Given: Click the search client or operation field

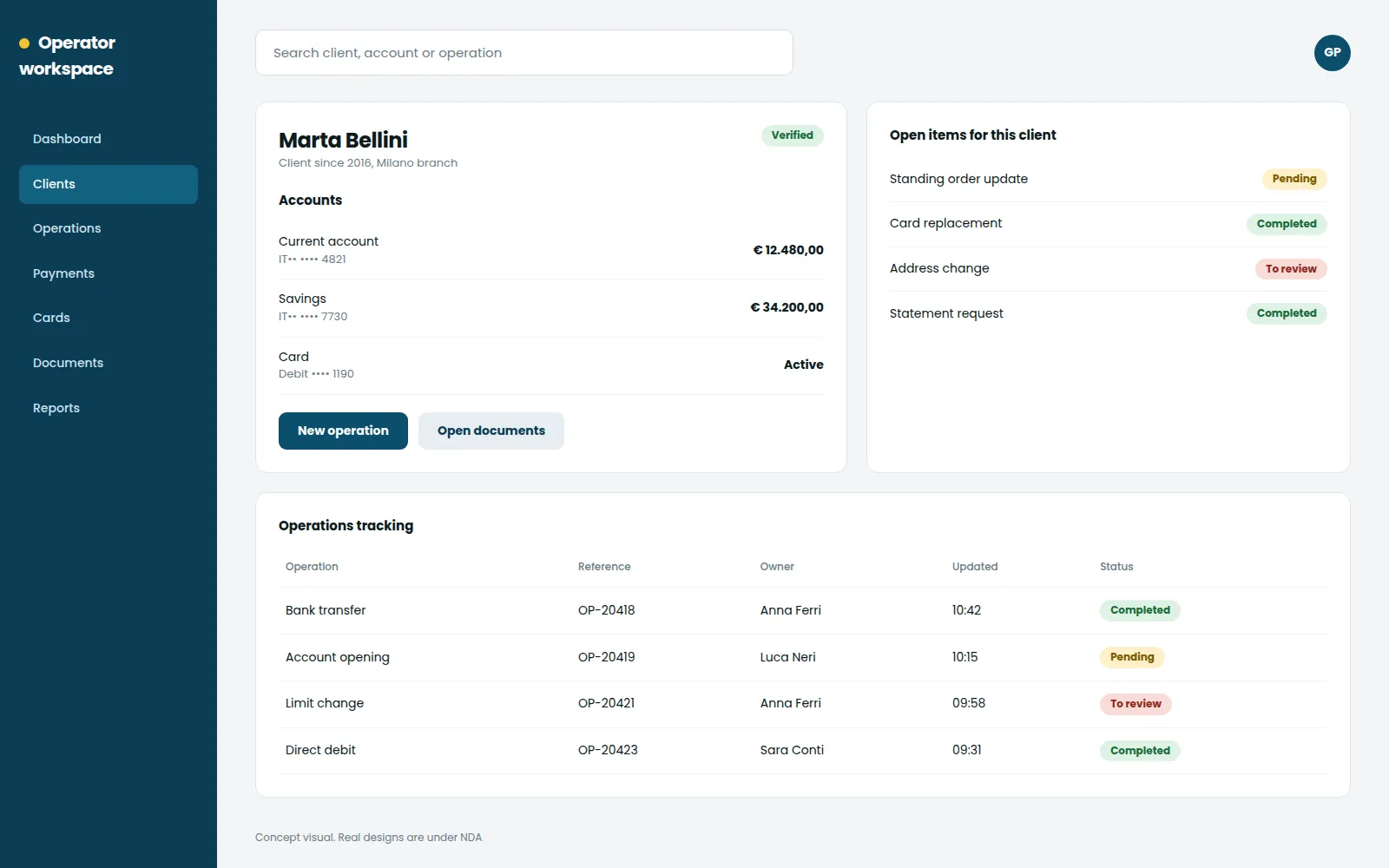Looking at the screenshot, I should point(524,53).
